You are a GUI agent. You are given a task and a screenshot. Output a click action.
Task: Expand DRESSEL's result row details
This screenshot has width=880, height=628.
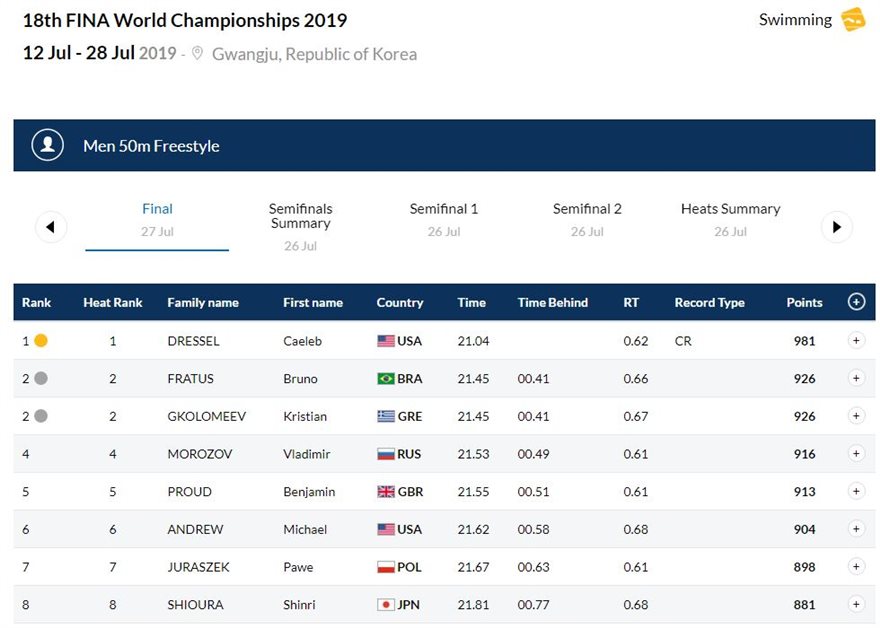(856, 341)
